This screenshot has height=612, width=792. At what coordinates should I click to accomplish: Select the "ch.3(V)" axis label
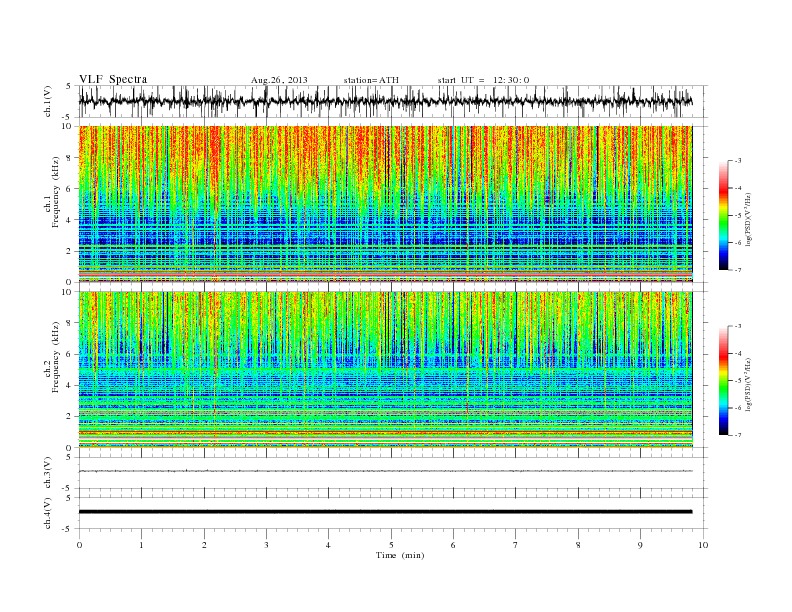(48, 473)
